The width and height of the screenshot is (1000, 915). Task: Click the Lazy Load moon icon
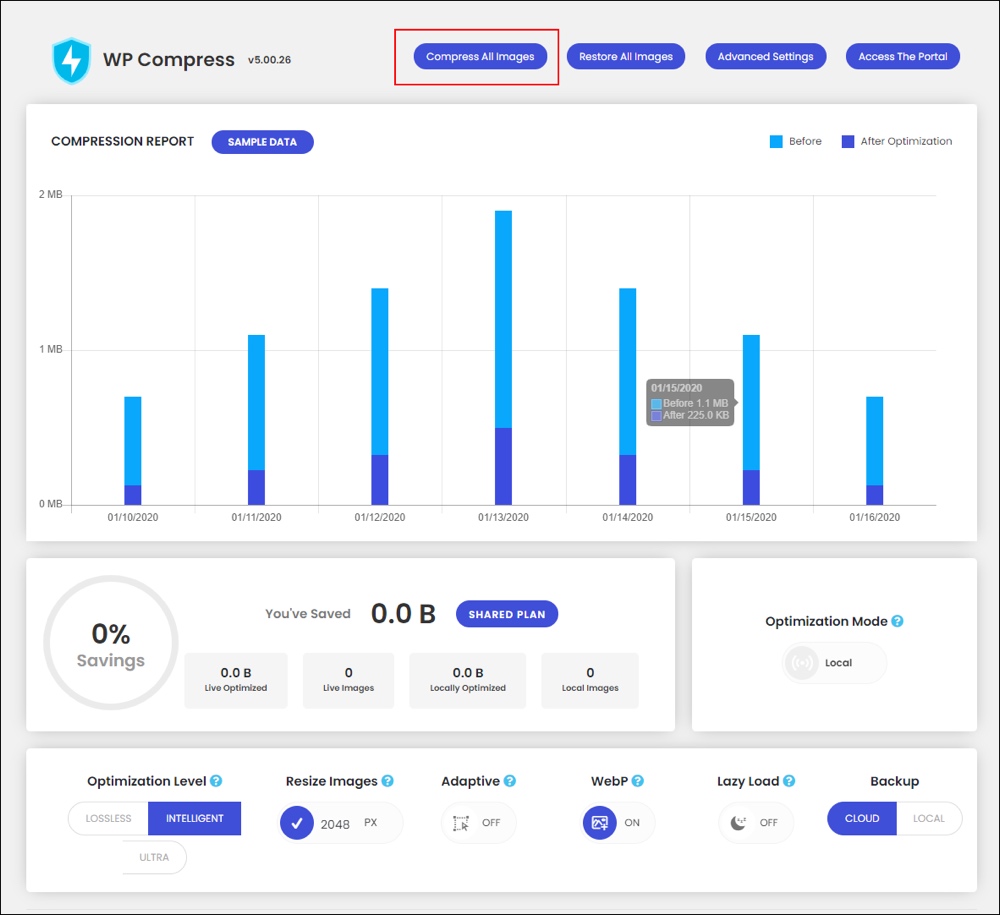738,823
